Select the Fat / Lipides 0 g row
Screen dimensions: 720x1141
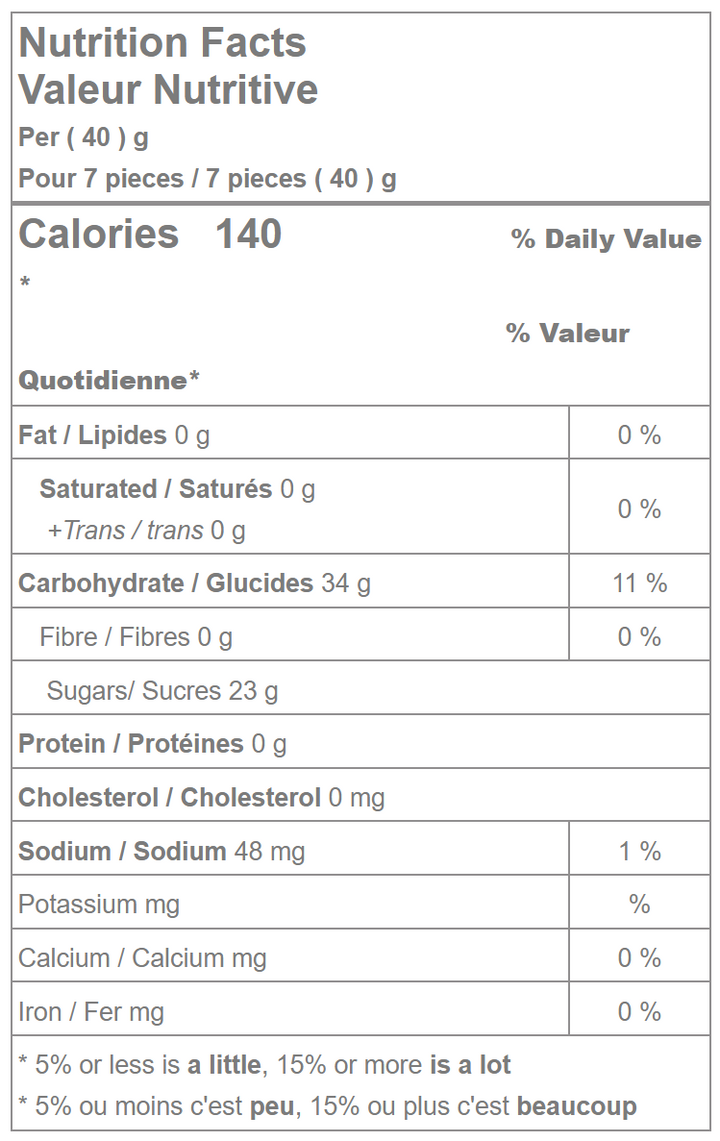pyautogui.click(x=114, y=435)
